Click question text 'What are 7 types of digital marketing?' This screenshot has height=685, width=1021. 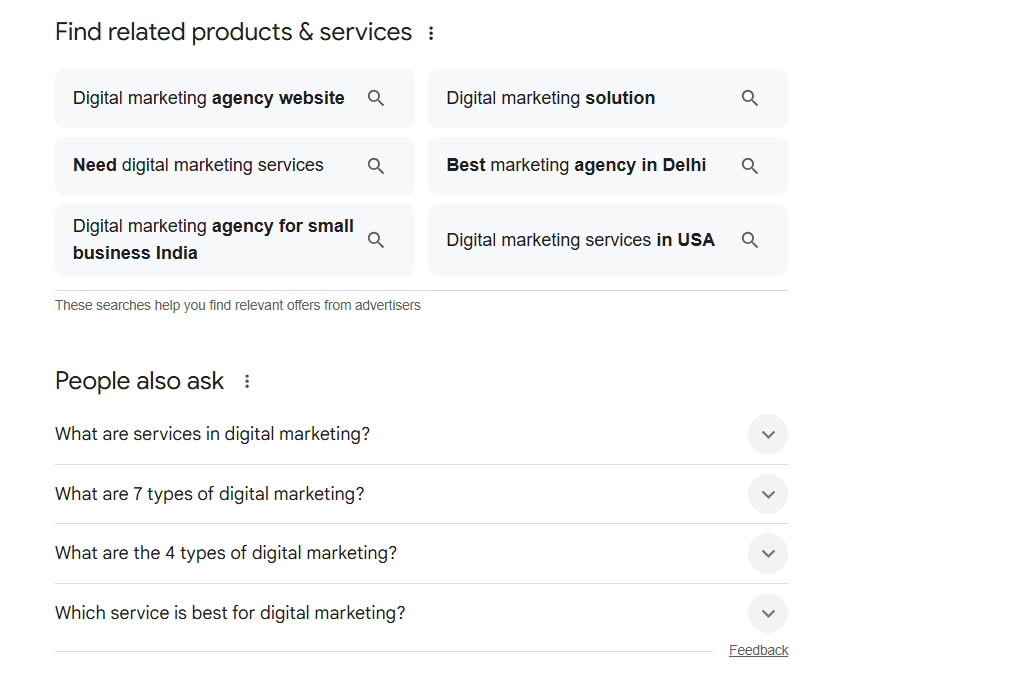[210, 494]
